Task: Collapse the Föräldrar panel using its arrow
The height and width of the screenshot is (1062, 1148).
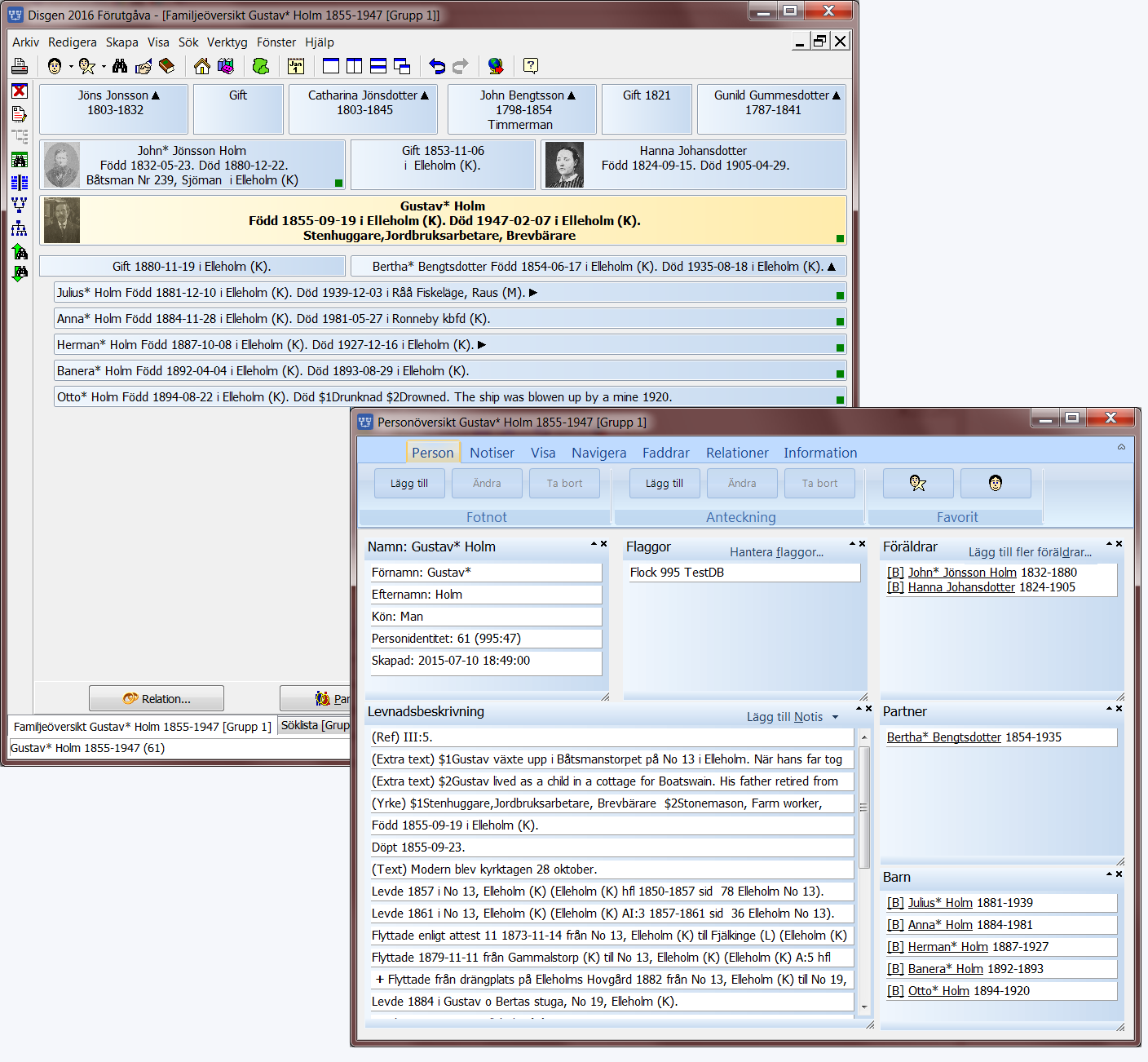Action: [1110, 543]
